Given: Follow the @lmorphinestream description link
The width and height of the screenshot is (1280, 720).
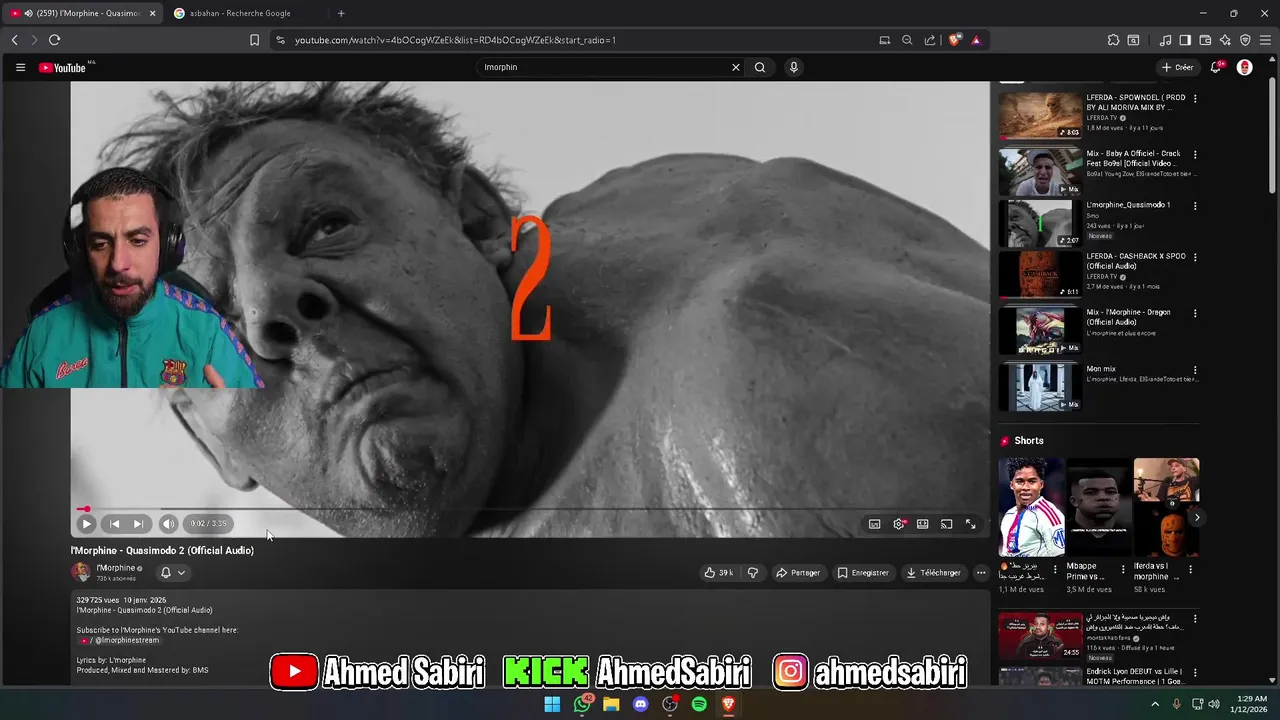Looking at the screenshot, I should coord(126,640).
